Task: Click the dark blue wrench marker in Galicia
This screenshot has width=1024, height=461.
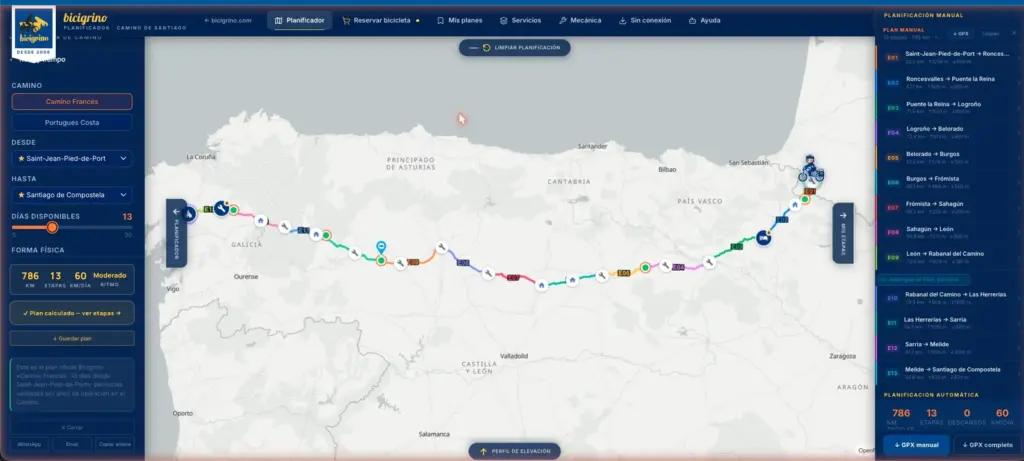Action: coord(221,208)
